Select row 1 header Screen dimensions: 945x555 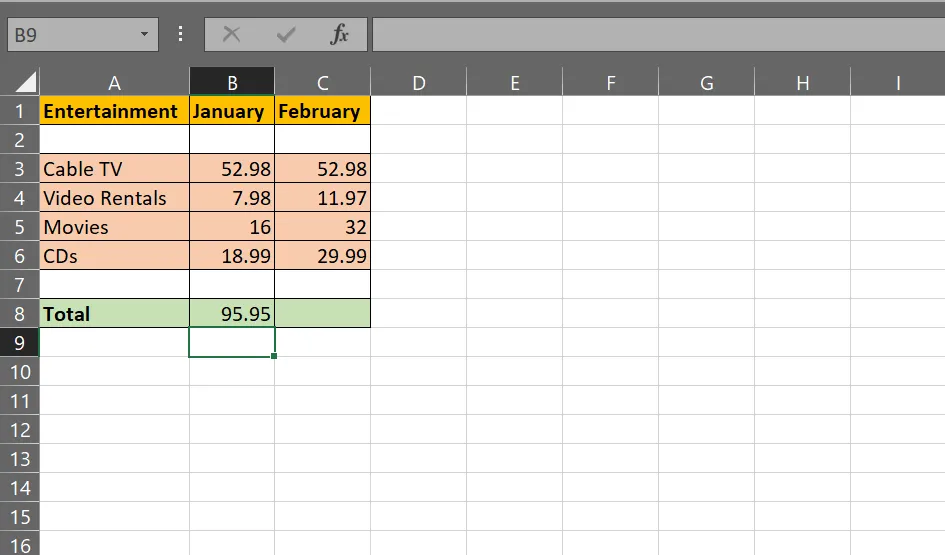point(19,111)
